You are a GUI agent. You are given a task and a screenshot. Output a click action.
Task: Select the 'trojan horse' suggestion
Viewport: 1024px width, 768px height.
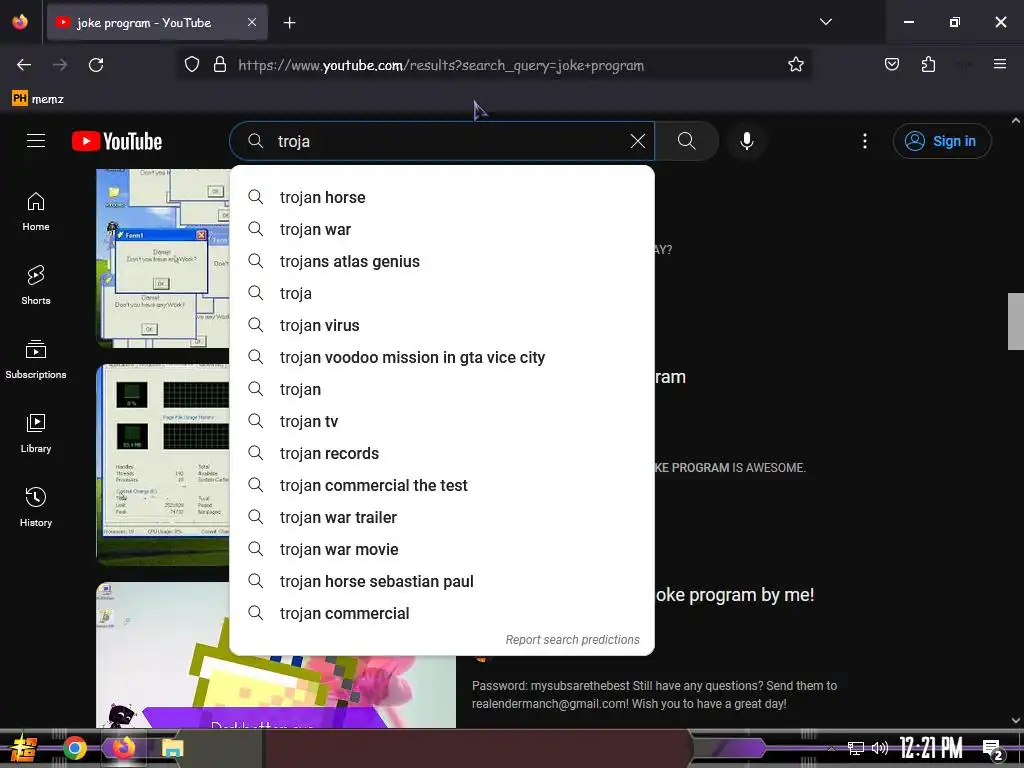[x=442, y=197]
